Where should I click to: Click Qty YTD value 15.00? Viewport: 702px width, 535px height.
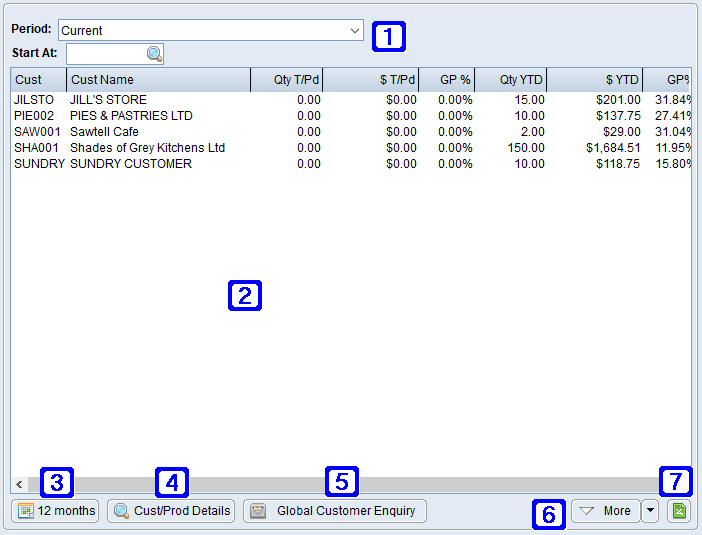pos(529,100)
